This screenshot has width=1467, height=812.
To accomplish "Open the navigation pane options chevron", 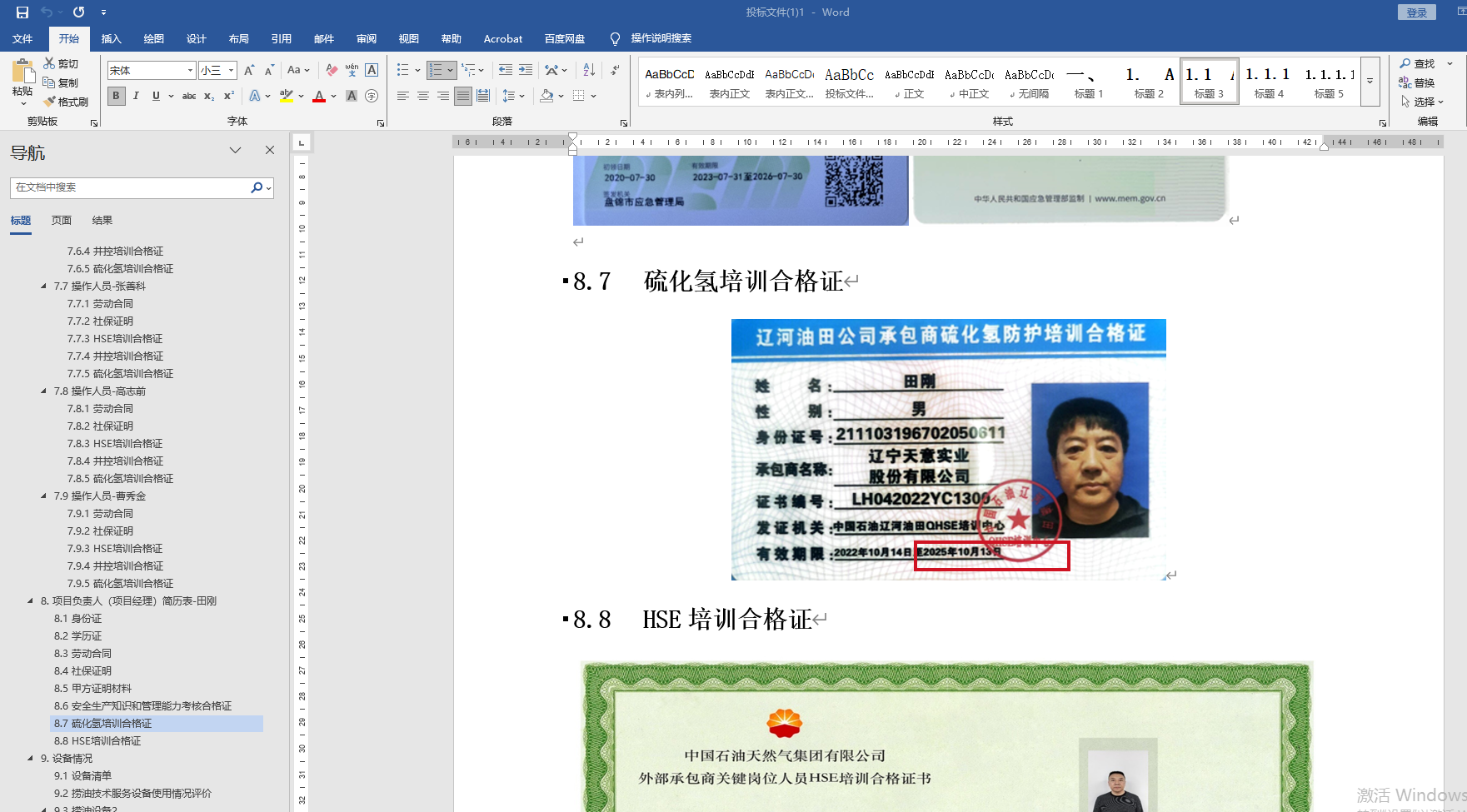I will pyautogui.click(x=236, y=151).
